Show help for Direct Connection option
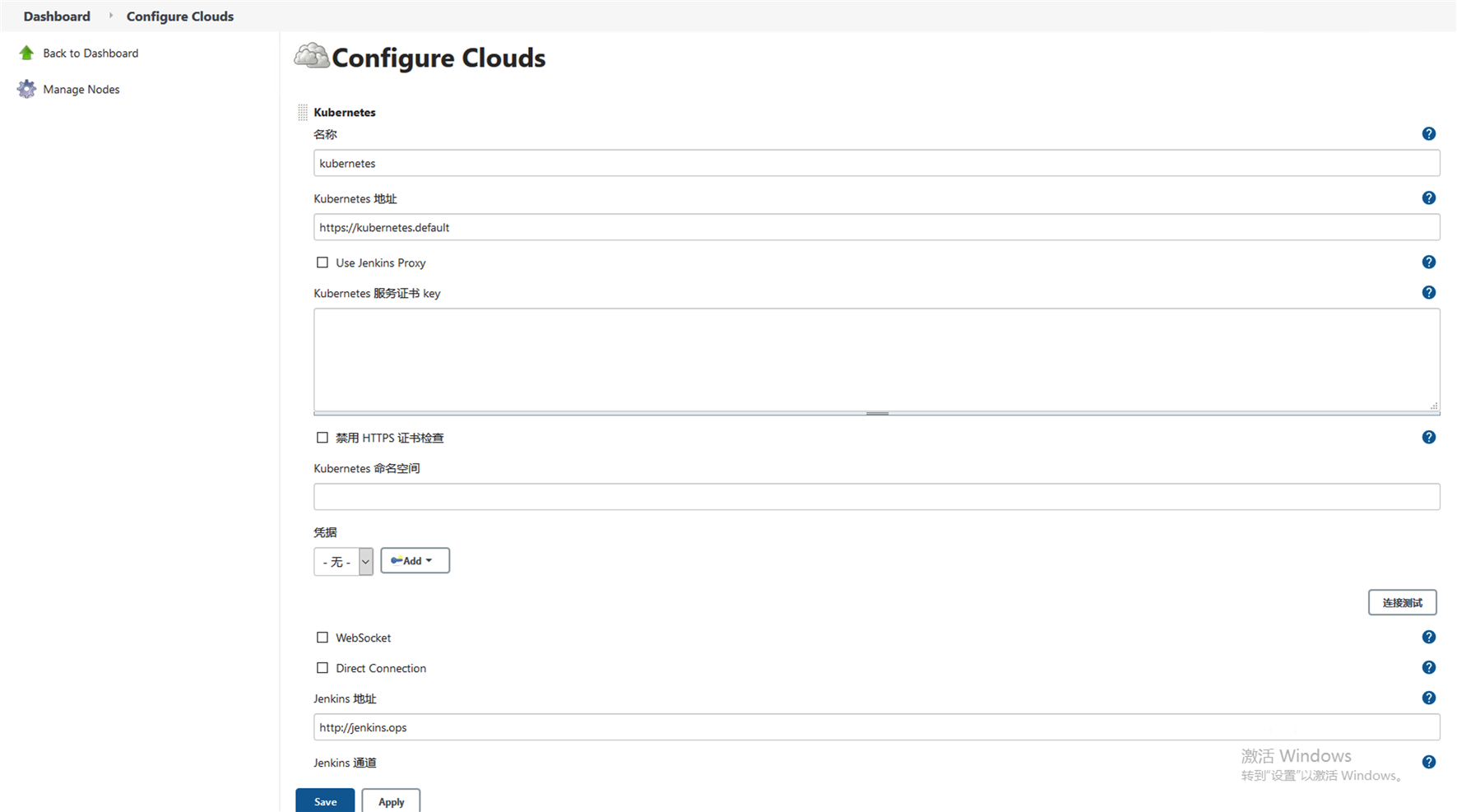1457x812 pixels. point(1428,668)
